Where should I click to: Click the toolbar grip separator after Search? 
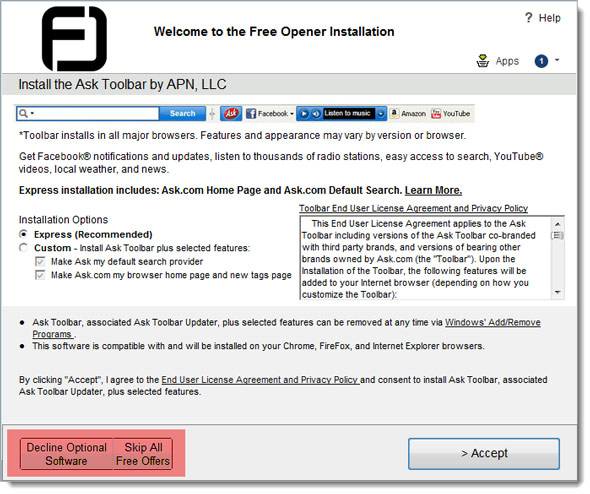(213, 114)
